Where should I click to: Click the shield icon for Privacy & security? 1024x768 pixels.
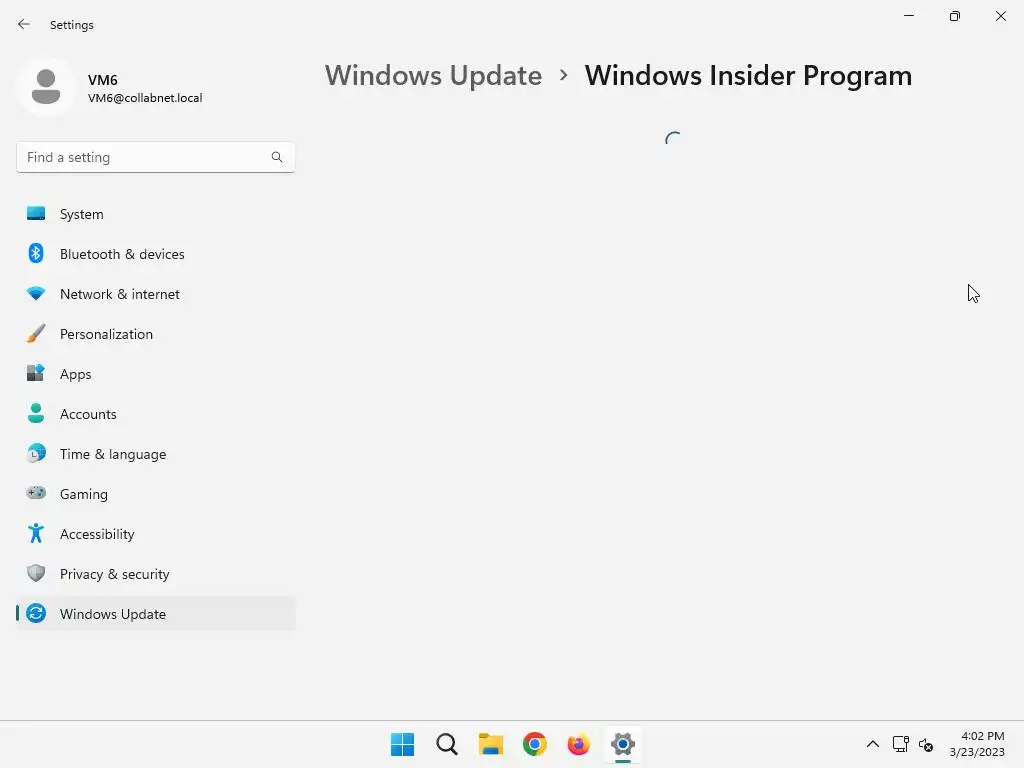(36, 573)
